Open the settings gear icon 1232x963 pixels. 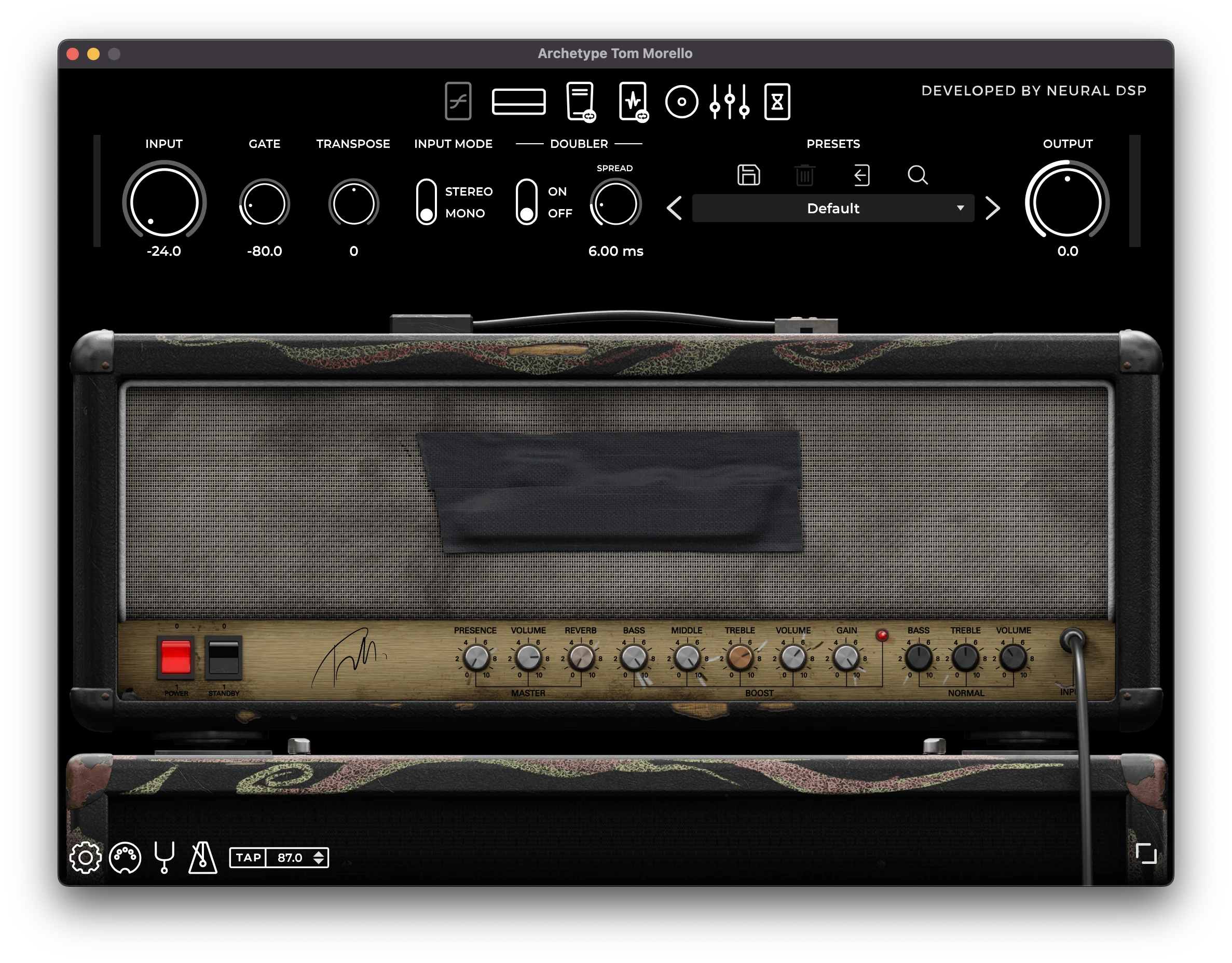pos(85,858)
